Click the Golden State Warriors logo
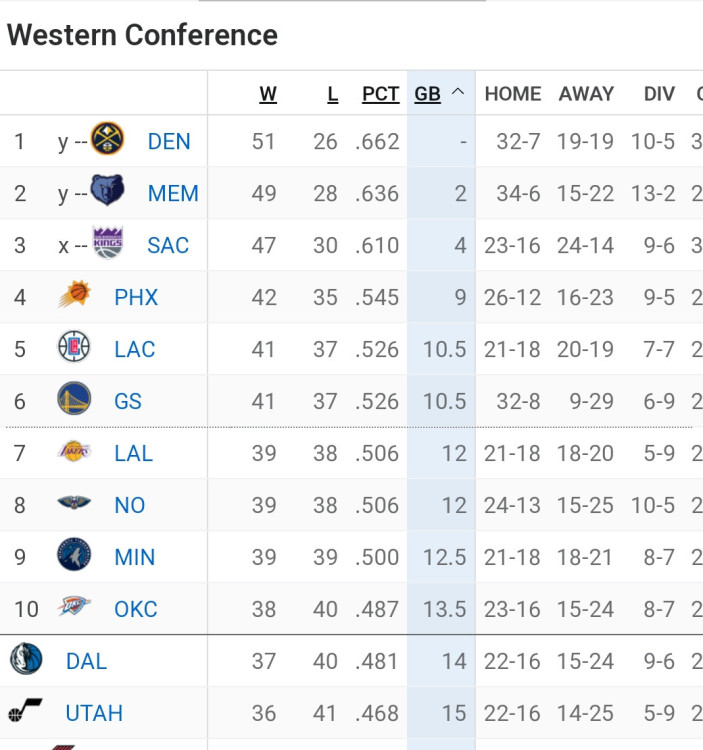Viewport: 703px width, 750px height. pyautogui.click(x=74, y=401)
